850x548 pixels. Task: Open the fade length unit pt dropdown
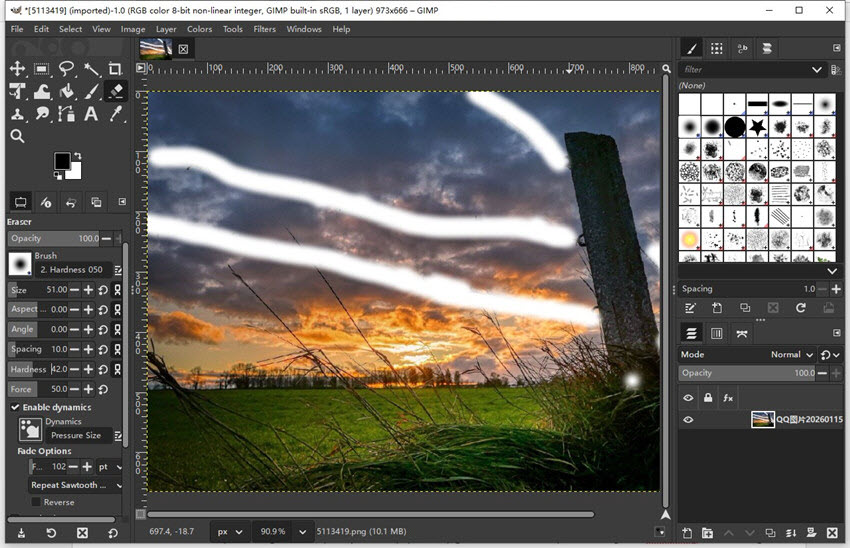point(110,467)
